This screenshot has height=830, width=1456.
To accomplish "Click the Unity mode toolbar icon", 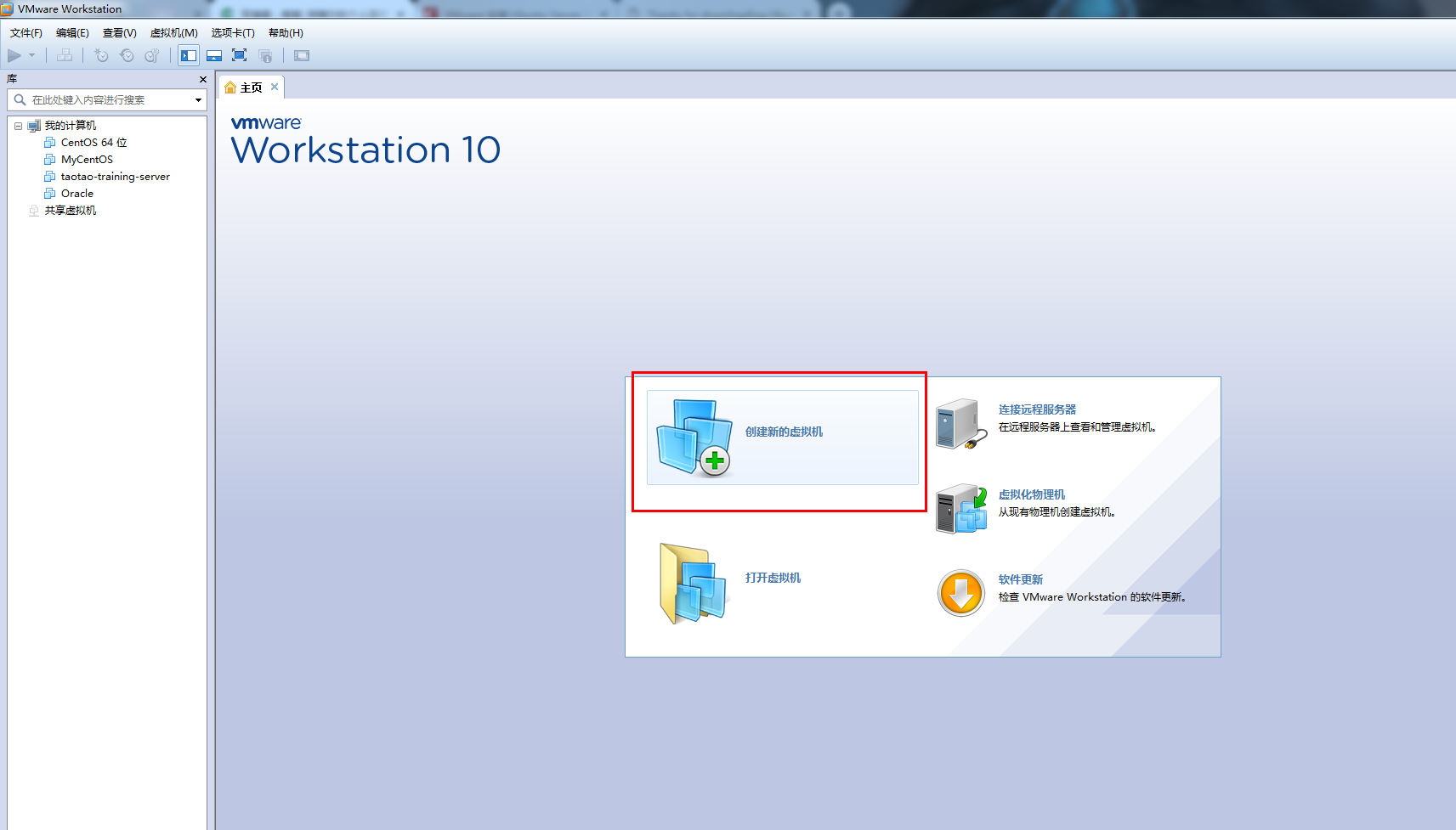I will [265, 55].
